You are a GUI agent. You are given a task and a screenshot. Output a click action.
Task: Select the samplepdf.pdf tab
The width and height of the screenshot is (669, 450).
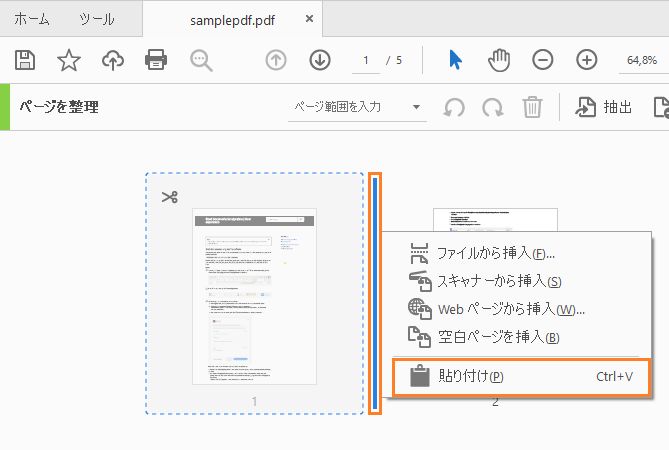pos(232,20)
